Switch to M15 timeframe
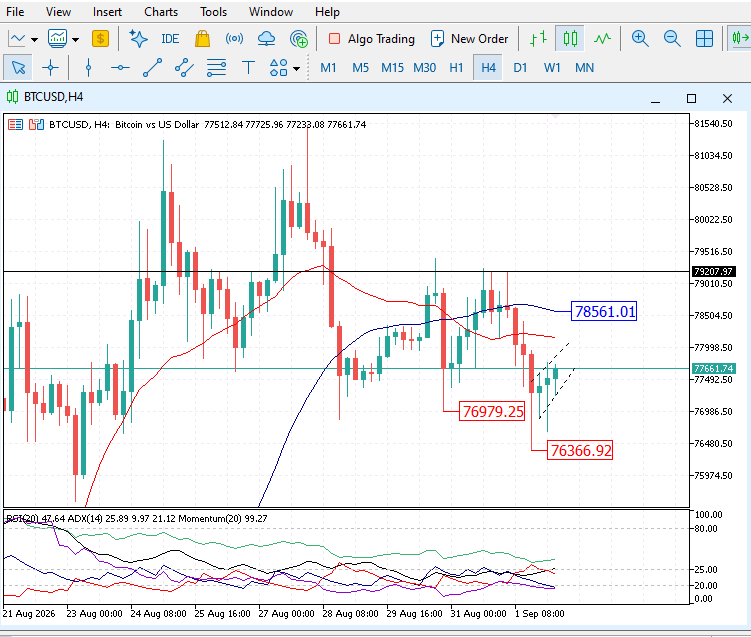The image size is (751, 637). coord(392,68)
